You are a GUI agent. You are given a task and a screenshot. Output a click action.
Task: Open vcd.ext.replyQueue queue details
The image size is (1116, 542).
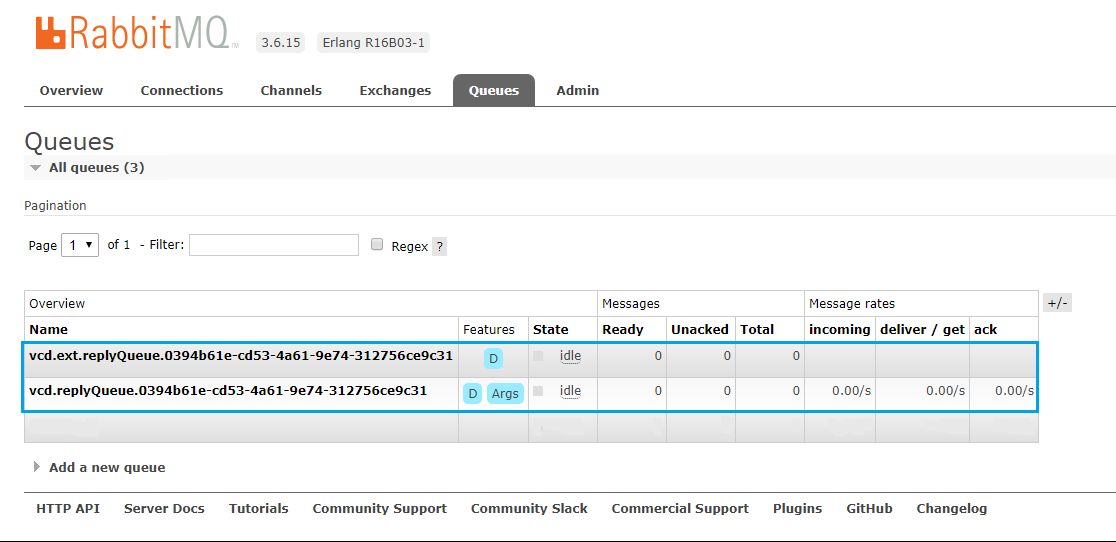(x=241, y=355)
